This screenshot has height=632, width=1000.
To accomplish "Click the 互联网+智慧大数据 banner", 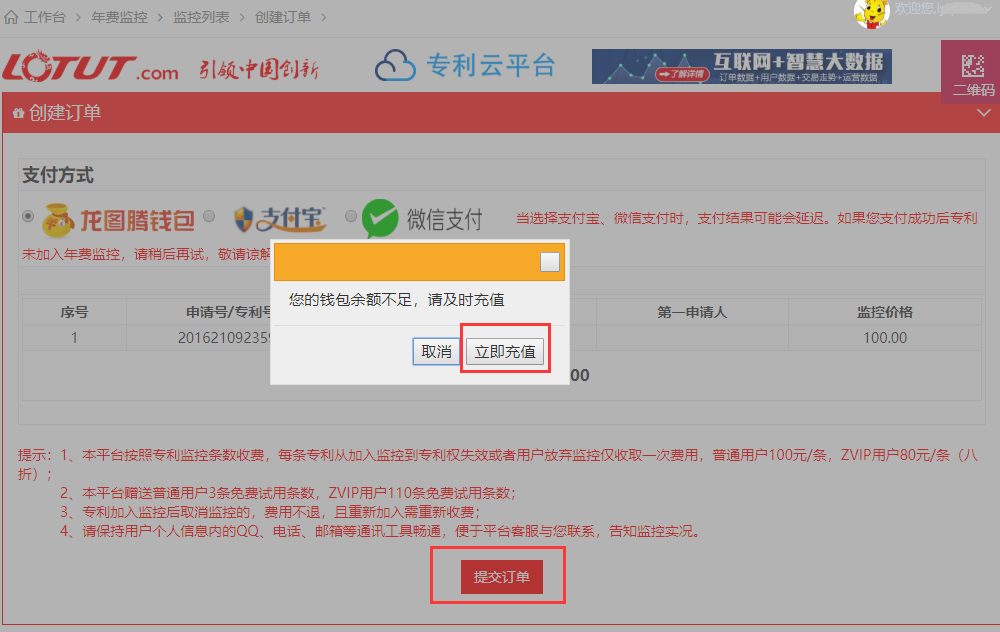I will click(x=742, y=66).
